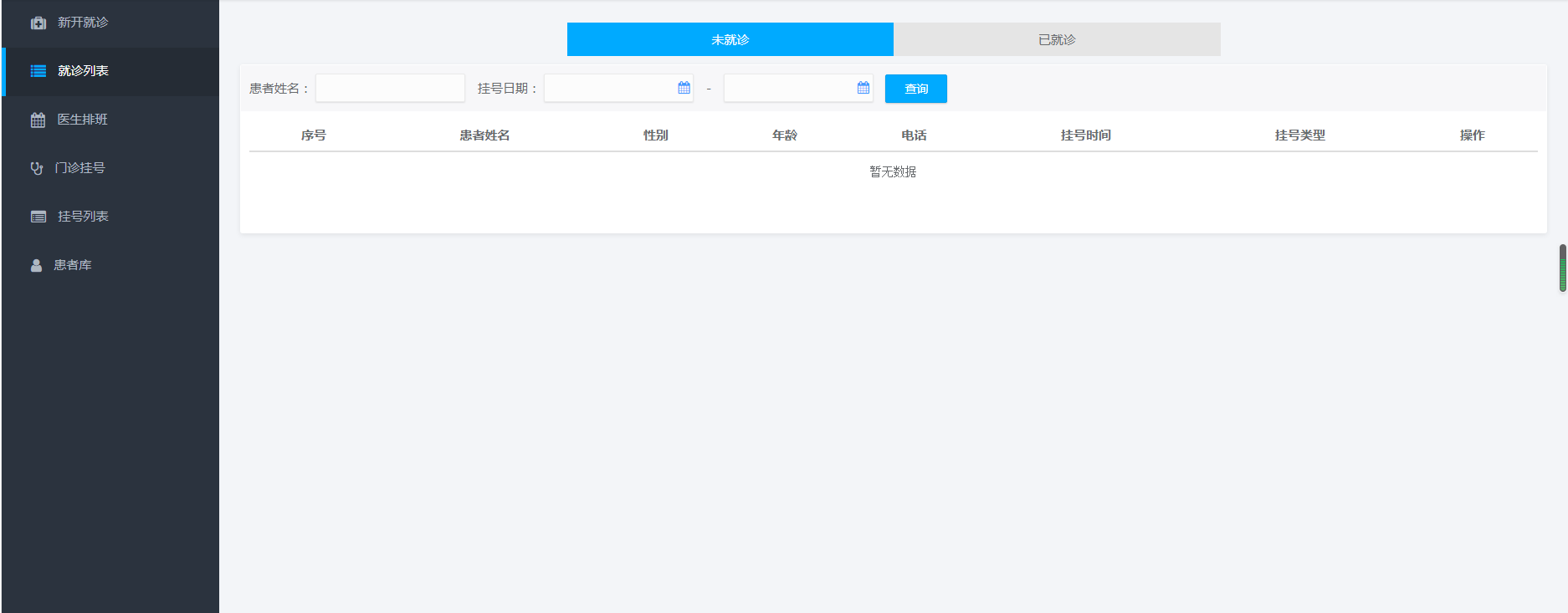1568x613 pixels.
Task: Click the 挂号日期 start date field
Action: 609,88
